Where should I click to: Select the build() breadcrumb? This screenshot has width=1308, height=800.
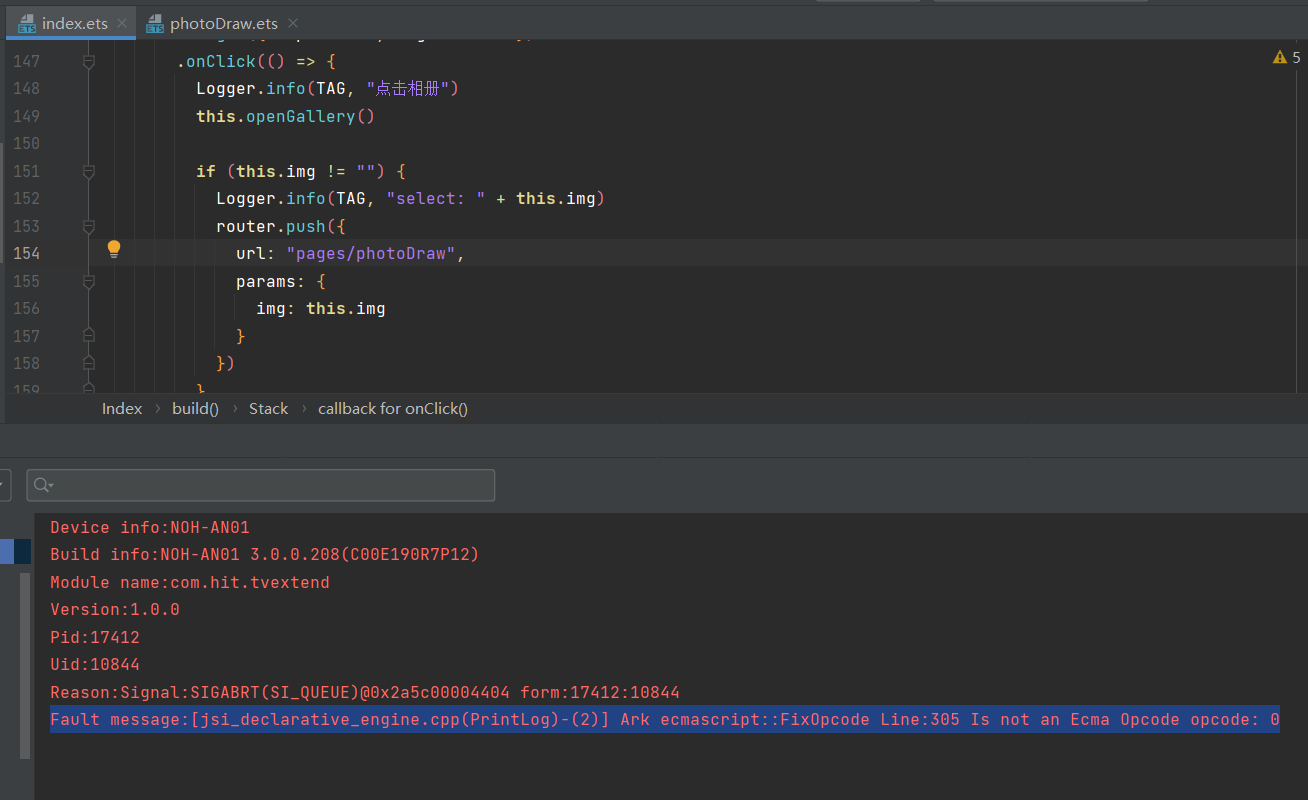click(x=195, y=408)
